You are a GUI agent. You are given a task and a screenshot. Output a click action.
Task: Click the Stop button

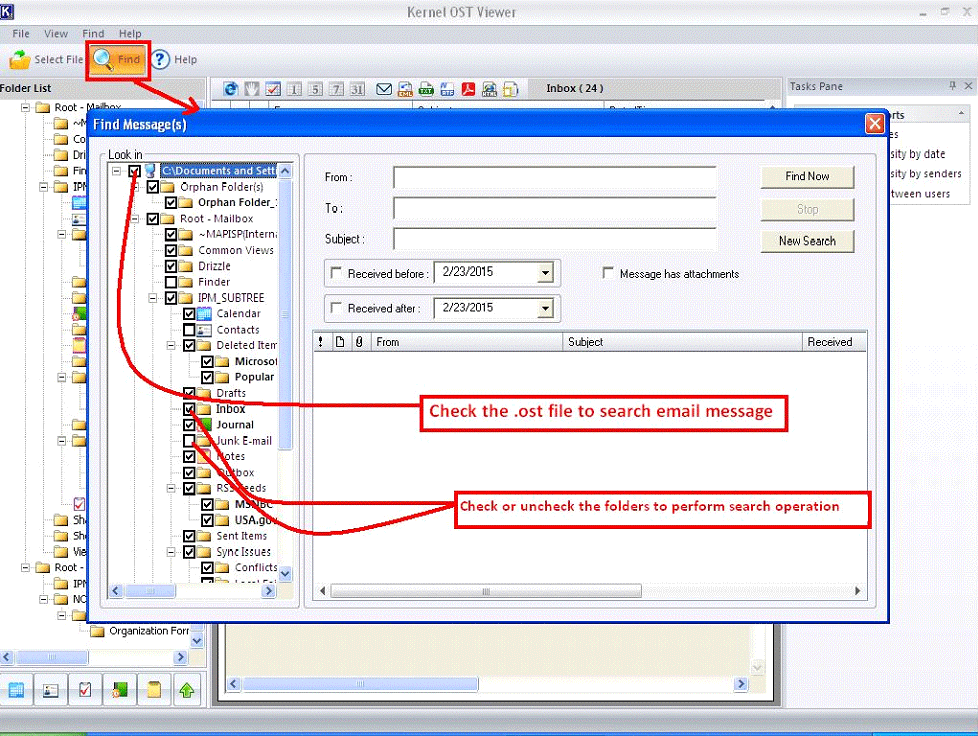(x=807, y=210)
